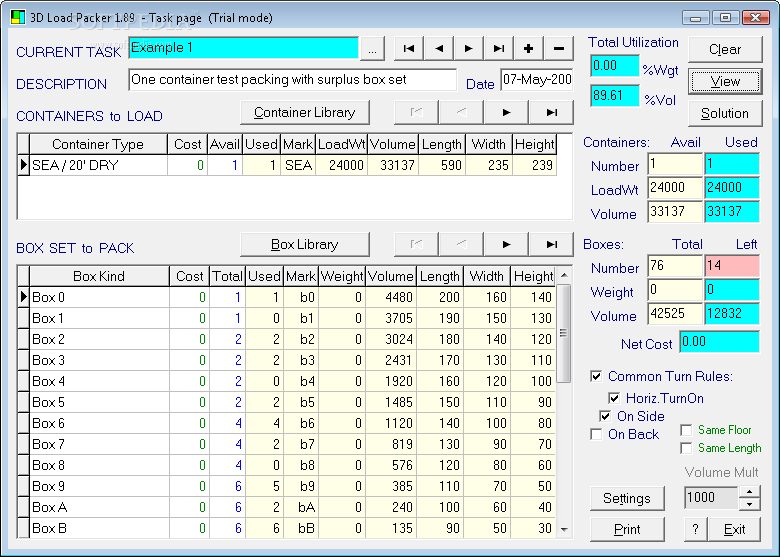
Task: Click the Net Cost value field
Action: 719,342
